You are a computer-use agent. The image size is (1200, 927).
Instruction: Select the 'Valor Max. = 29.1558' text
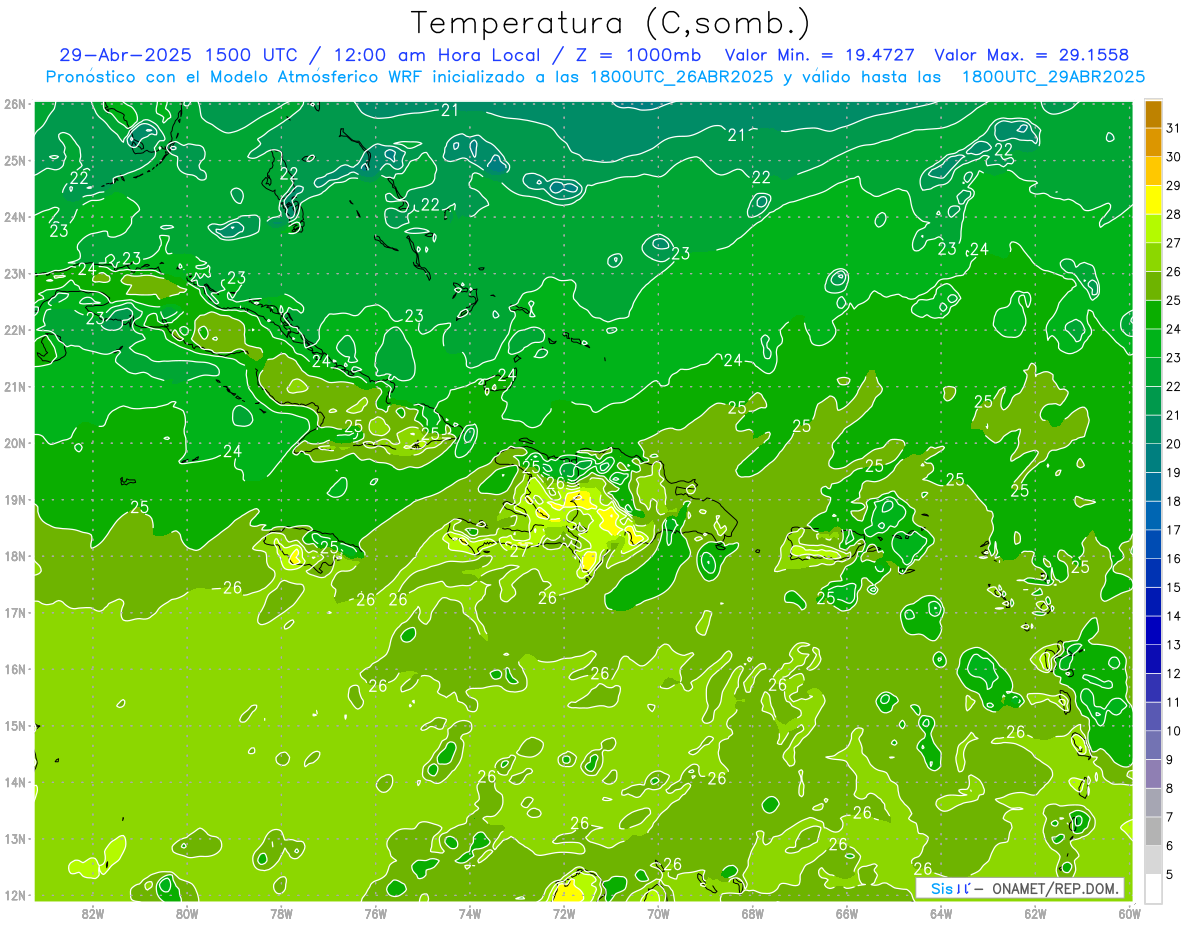[x=1032, y=55]
